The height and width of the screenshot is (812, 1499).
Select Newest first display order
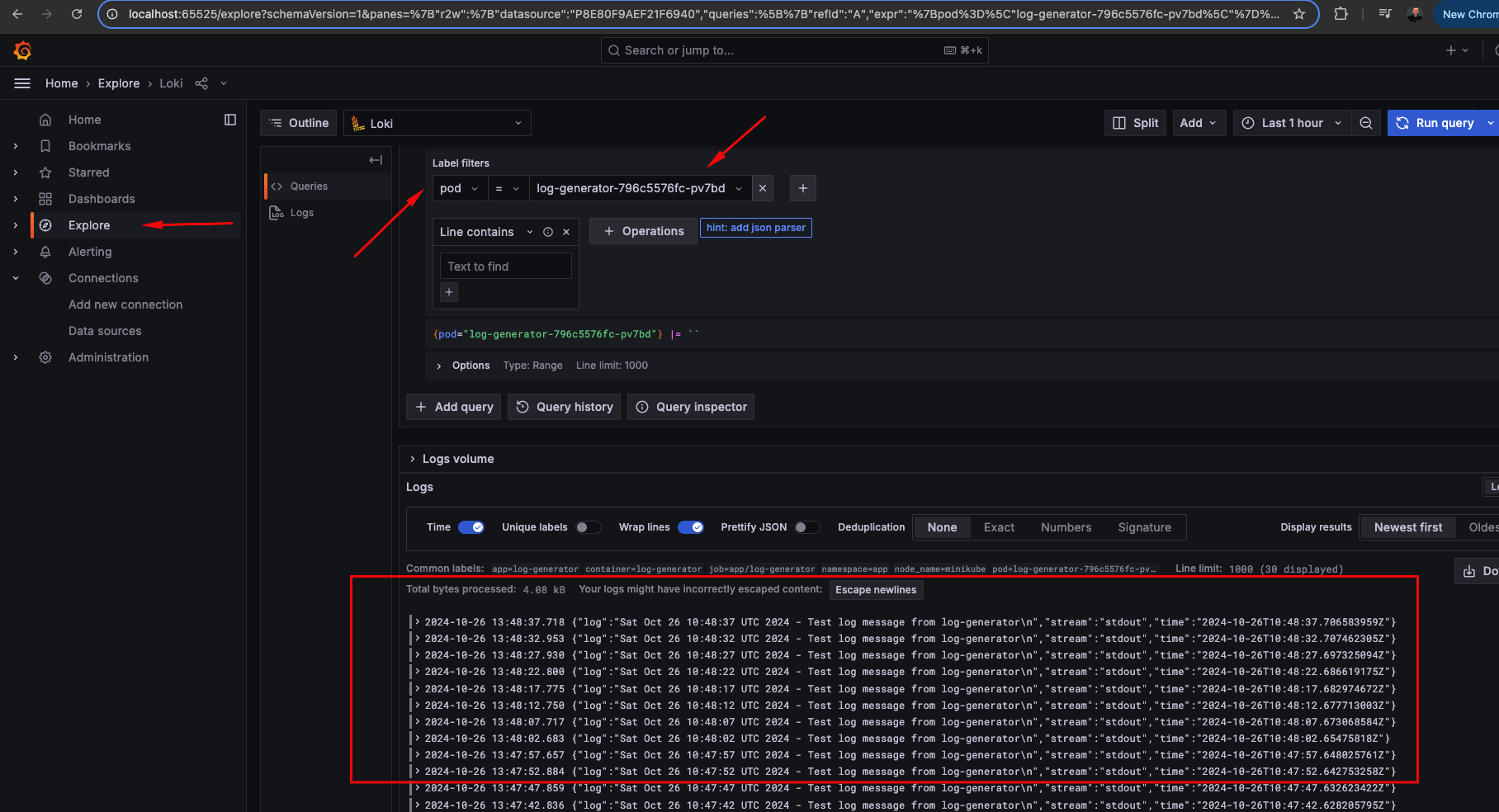(1408, 527)
